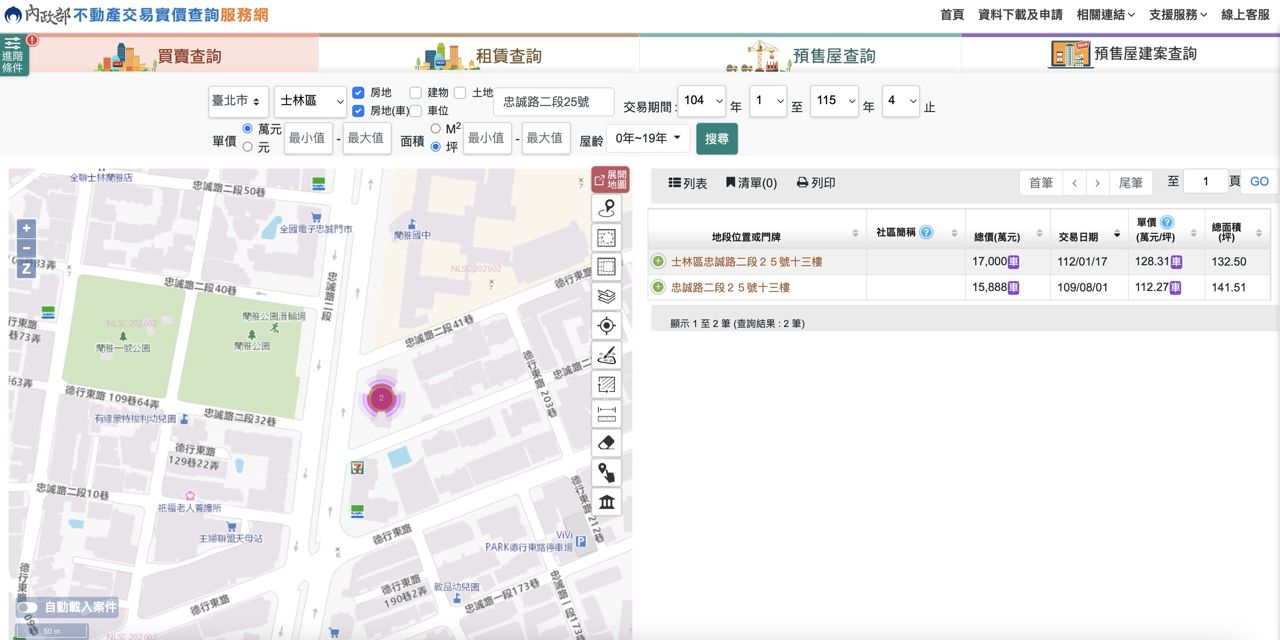Click the 展開地圖 expand map button
The width and height of the screenshot is (1280, 640).
610,180
